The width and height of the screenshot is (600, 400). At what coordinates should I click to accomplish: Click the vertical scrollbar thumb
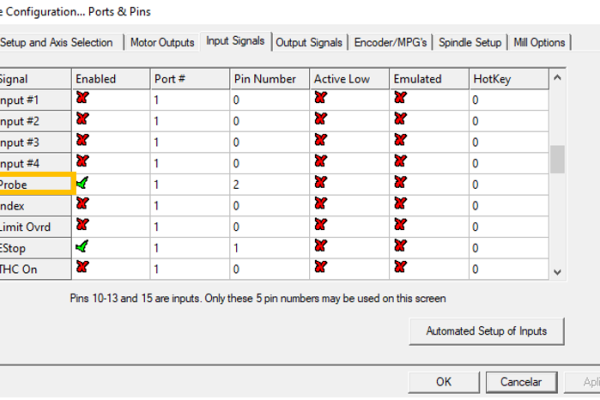[558, 159]
